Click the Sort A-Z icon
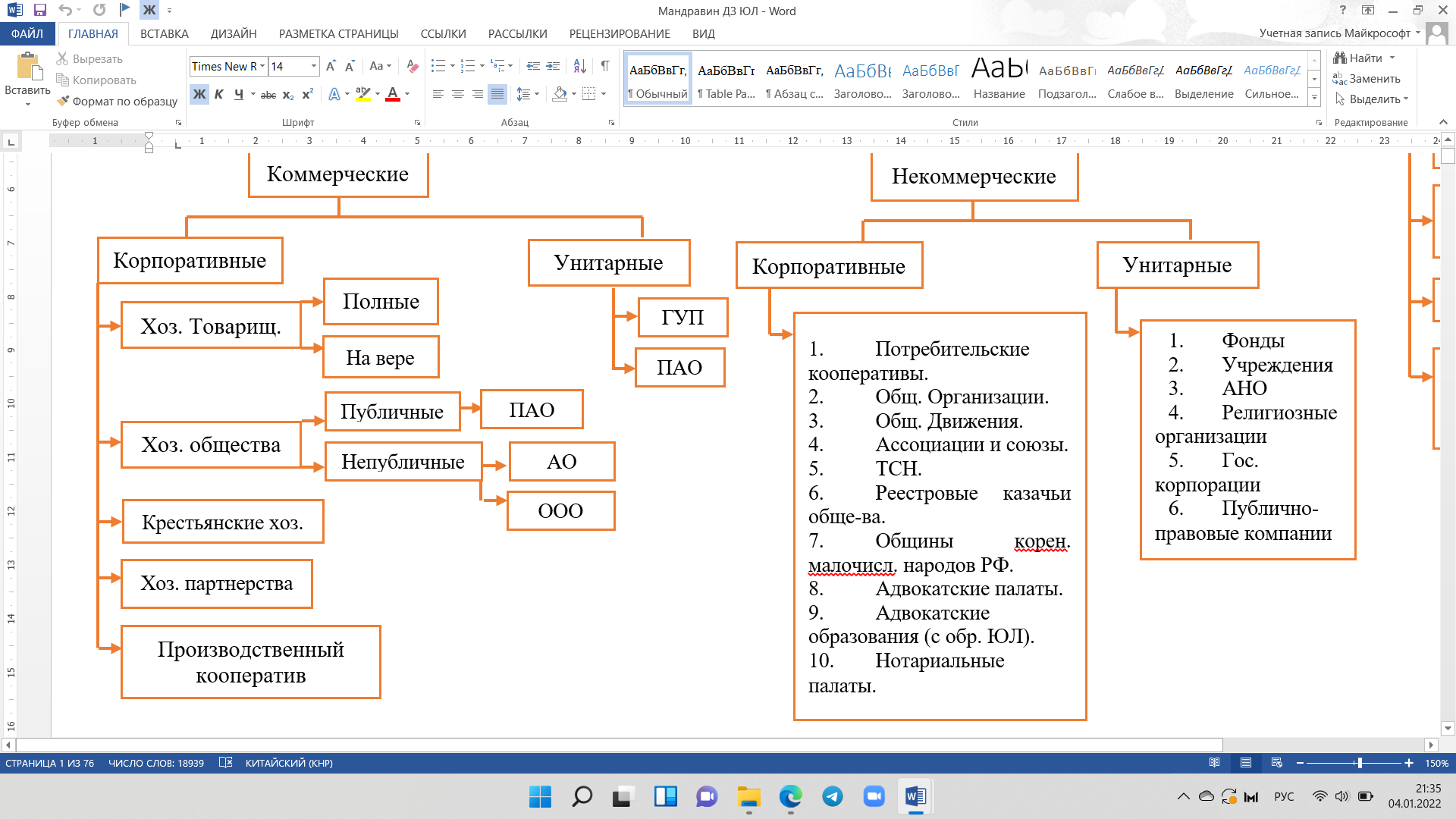This screenshot has height=819, width=1456. [x=579, y=67]
